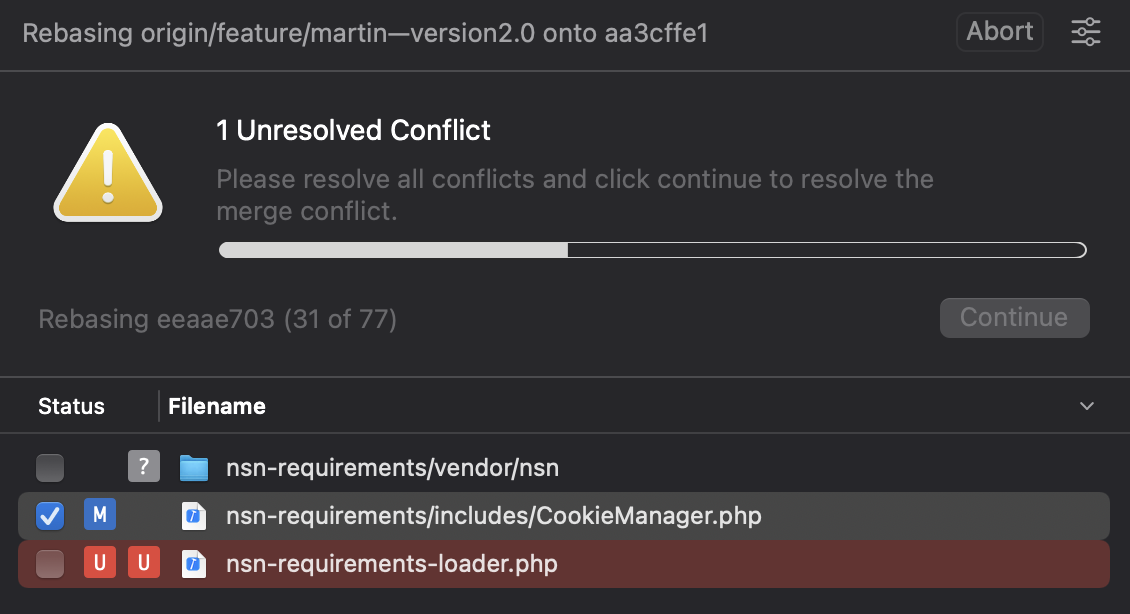Uncheck the CookieManager.php staging checkbox

[x=50, y=516]
